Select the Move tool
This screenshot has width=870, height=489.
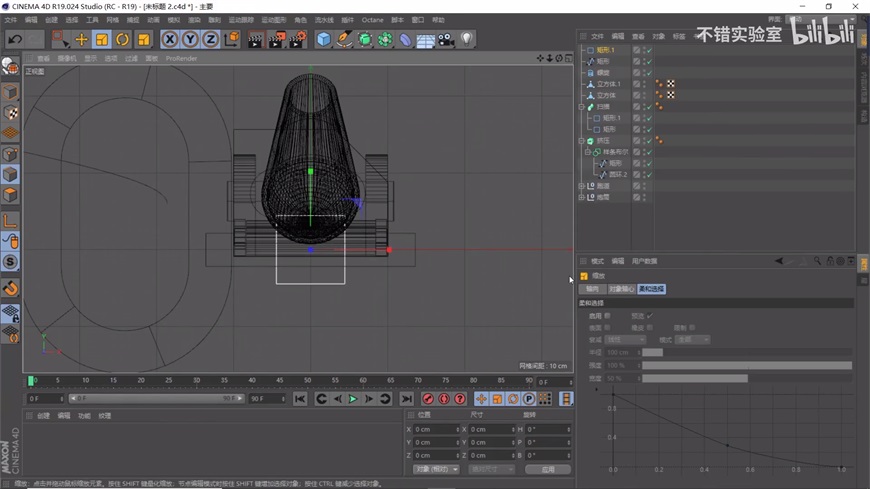(81, 40)
